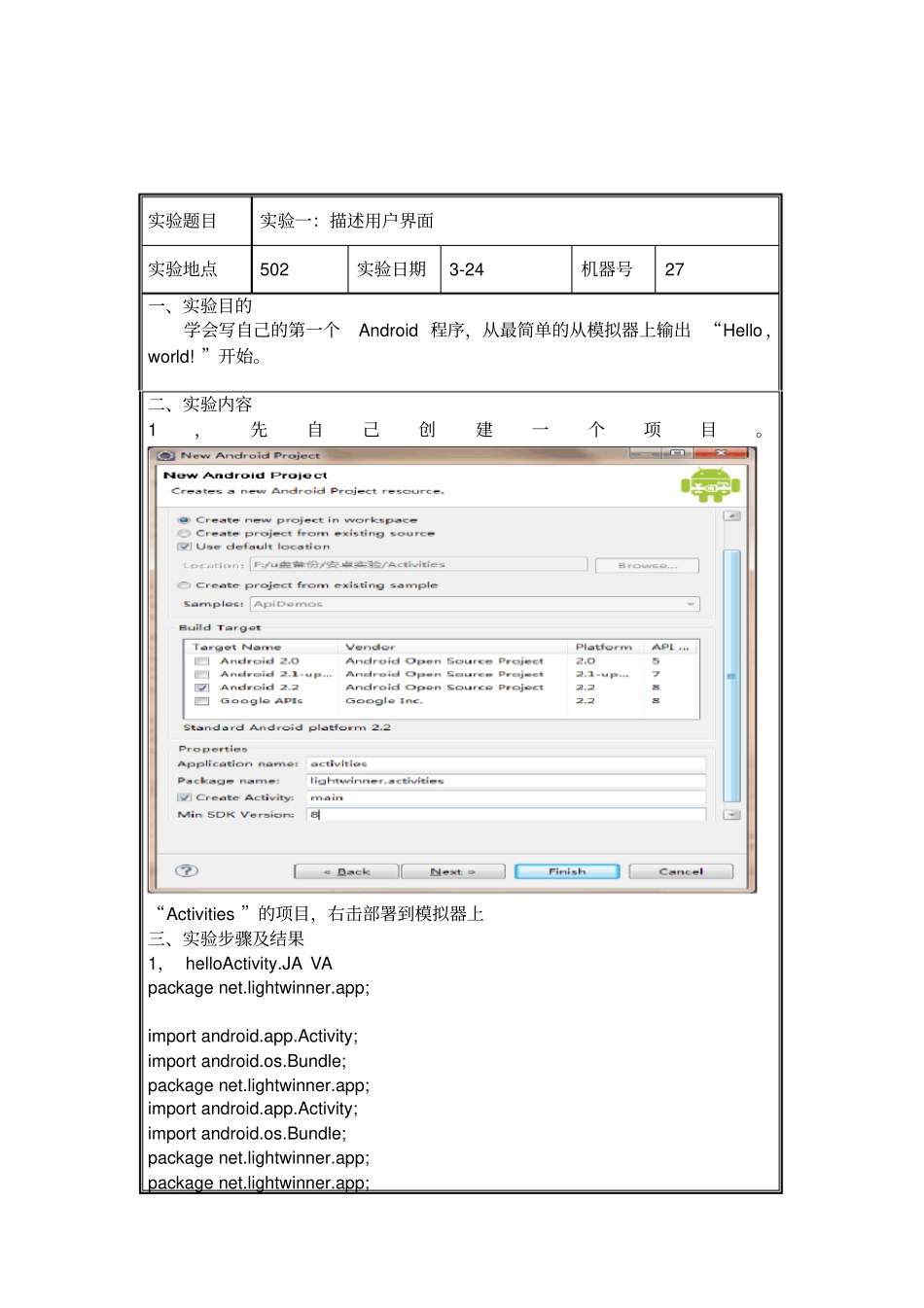The height and width of the screenshot is (1308, 924).
Task: Click the help question mark icon
Action: coord(187,870)
